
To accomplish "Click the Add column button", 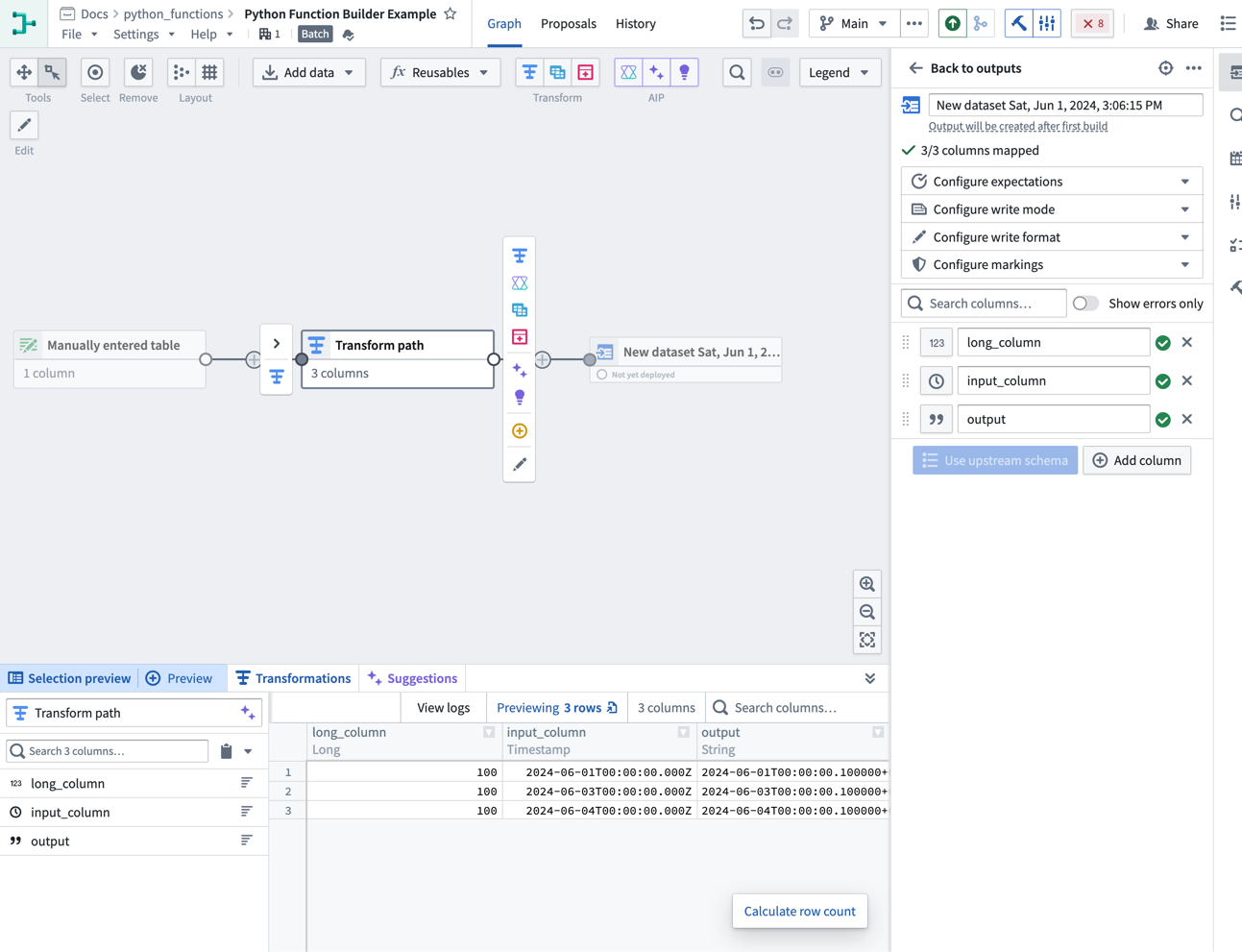I will 1137,460.
